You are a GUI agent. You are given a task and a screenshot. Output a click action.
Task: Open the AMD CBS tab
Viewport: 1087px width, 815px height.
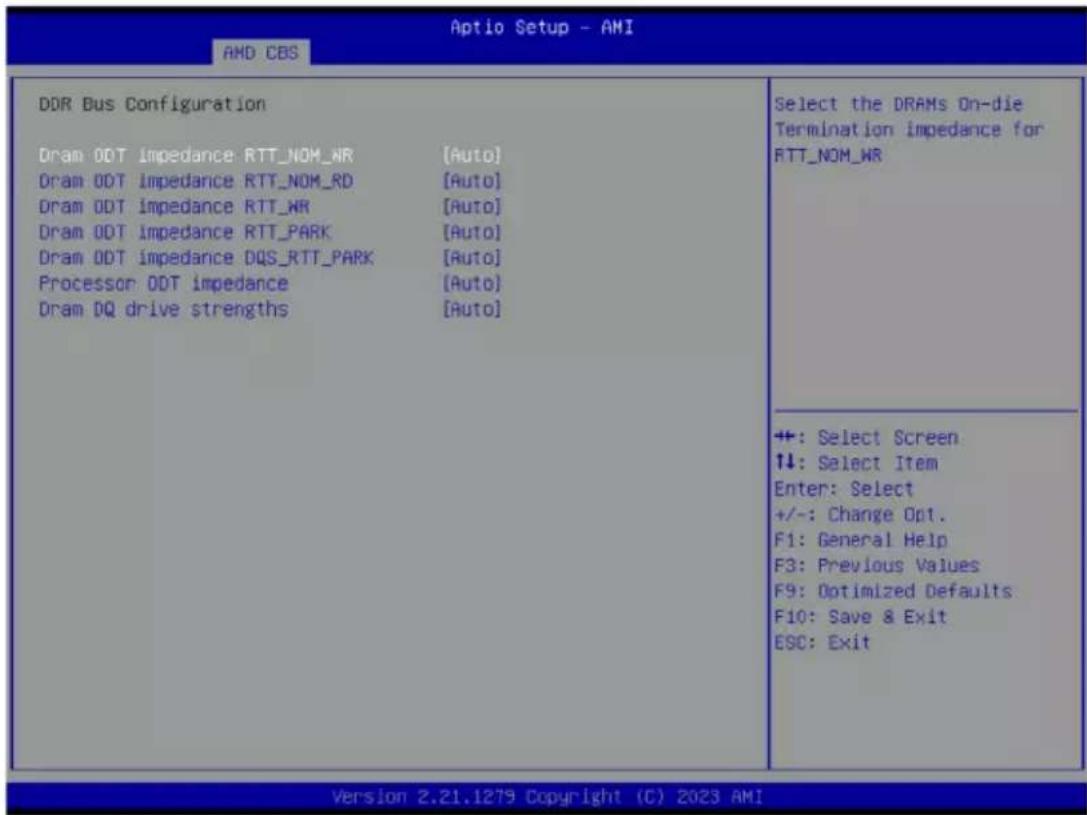click(261, 53)
